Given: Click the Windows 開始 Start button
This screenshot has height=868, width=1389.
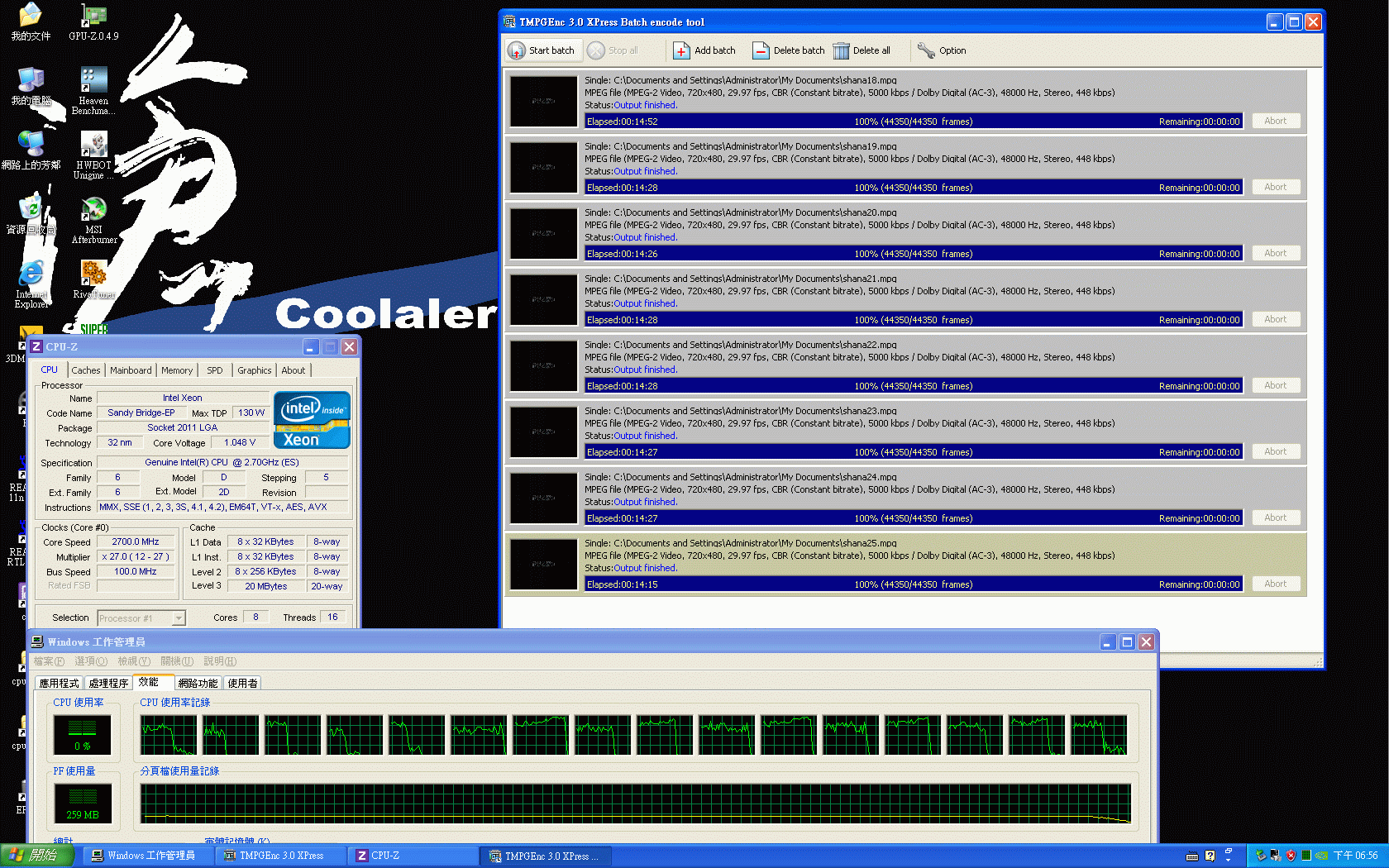Looking at the screenshot, I should click(37, 856).
